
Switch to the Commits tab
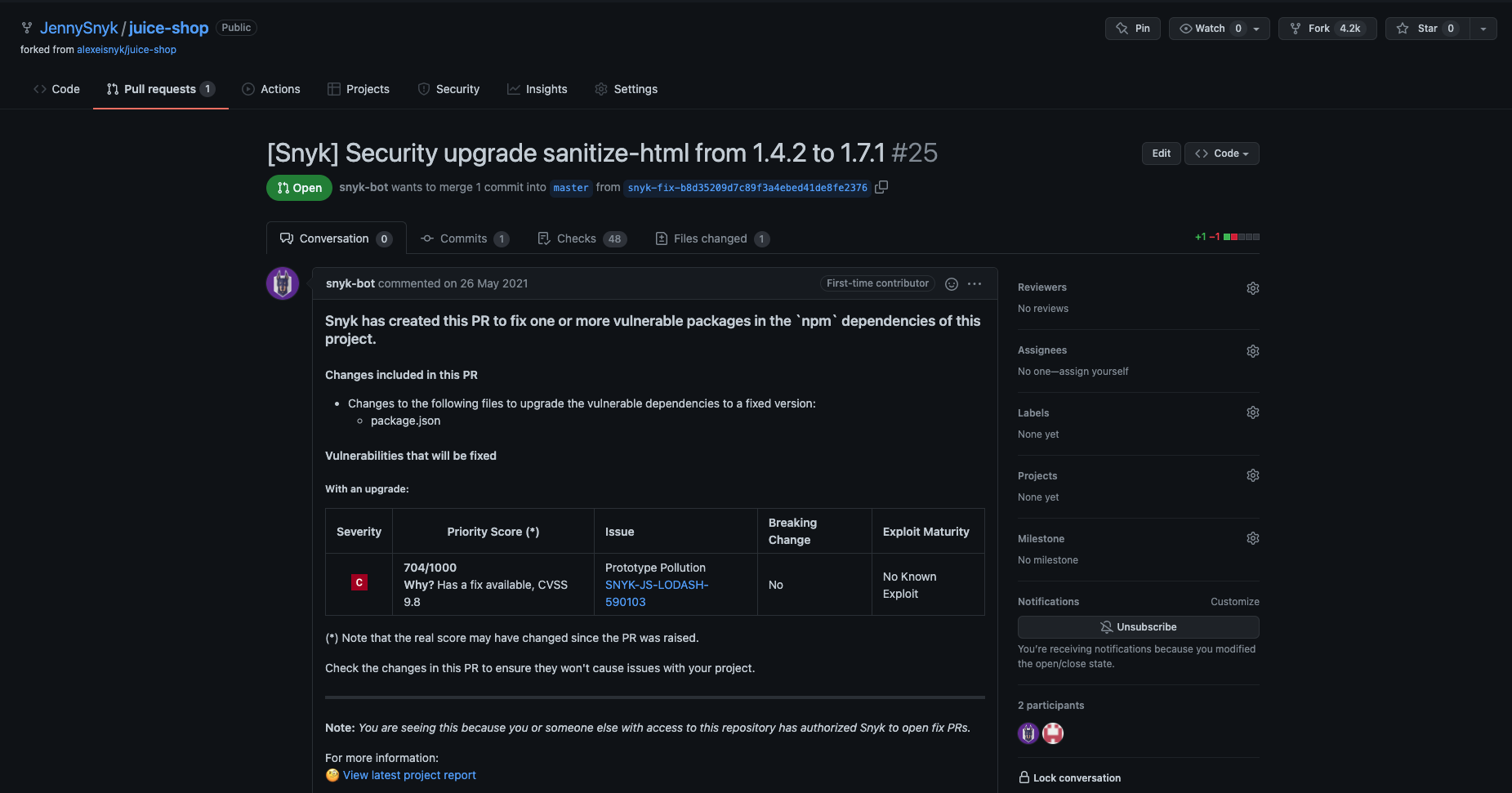[x=465, y=238]
